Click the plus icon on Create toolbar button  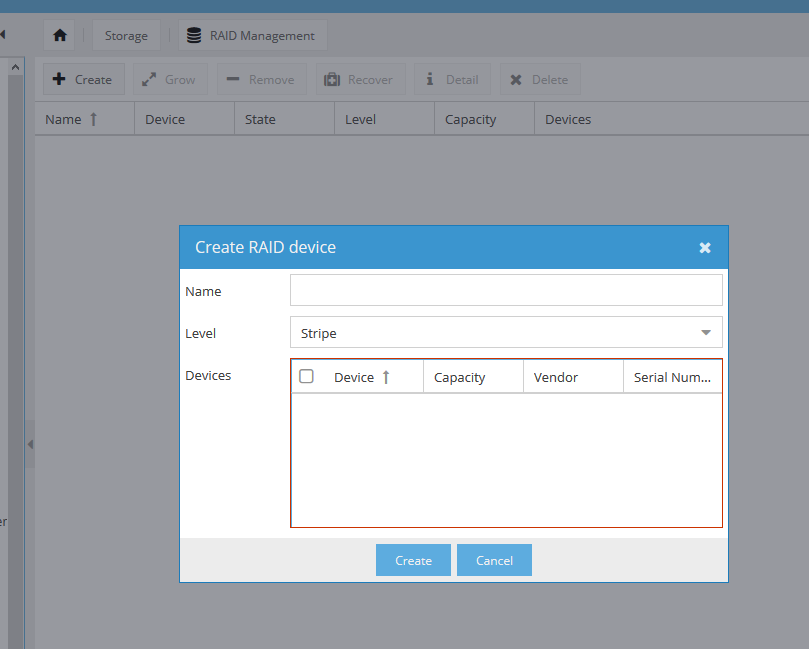click(59, 79)
